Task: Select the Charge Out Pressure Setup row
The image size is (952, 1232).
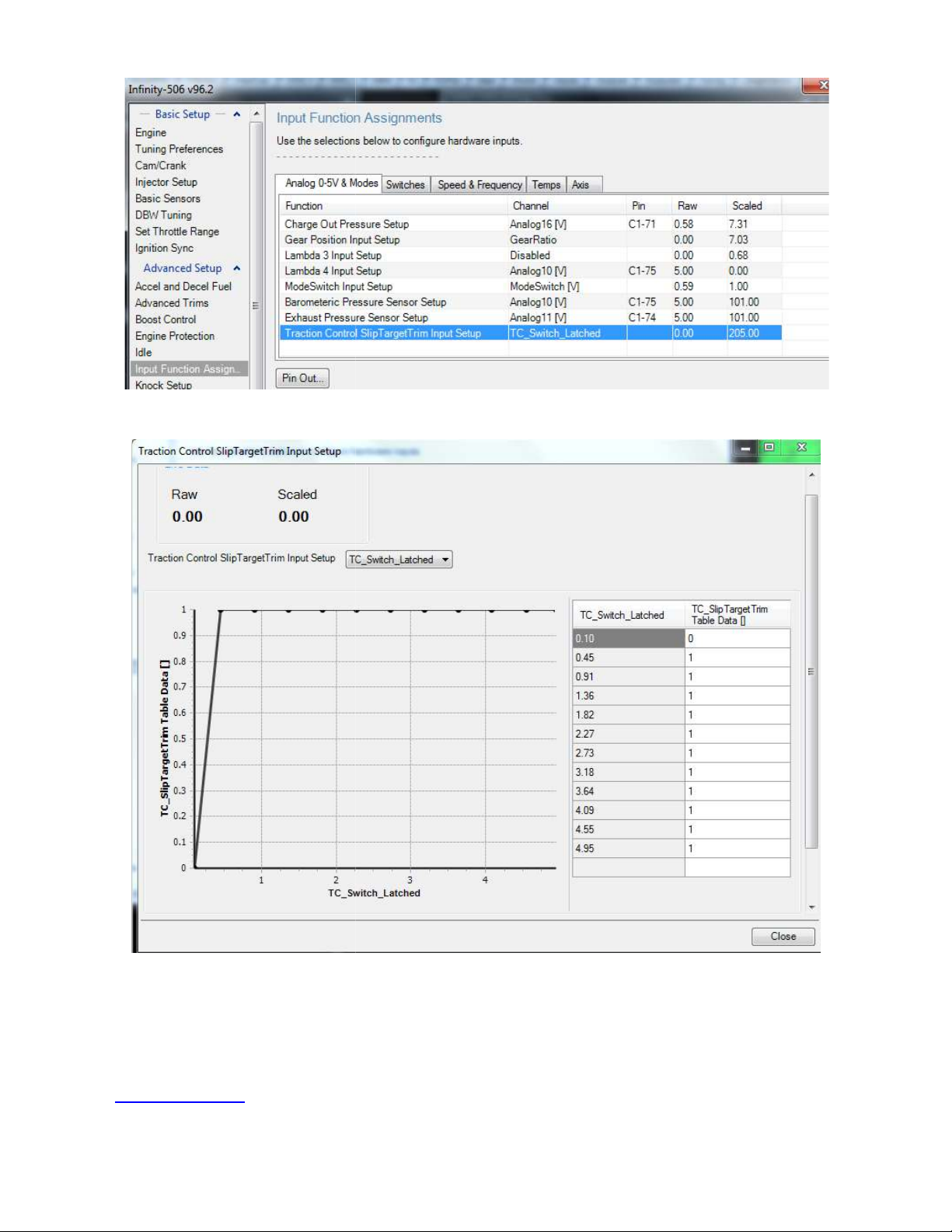Action: 347,224
